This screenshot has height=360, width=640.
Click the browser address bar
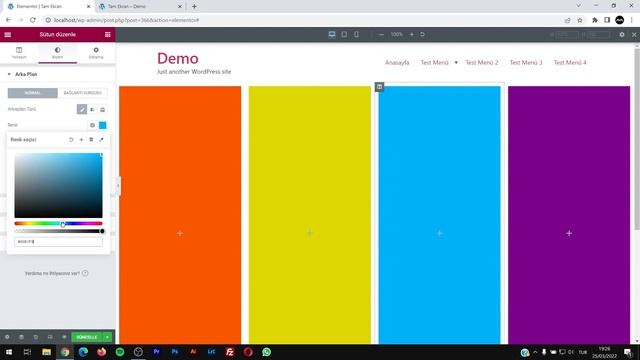(x=302, y=20)
